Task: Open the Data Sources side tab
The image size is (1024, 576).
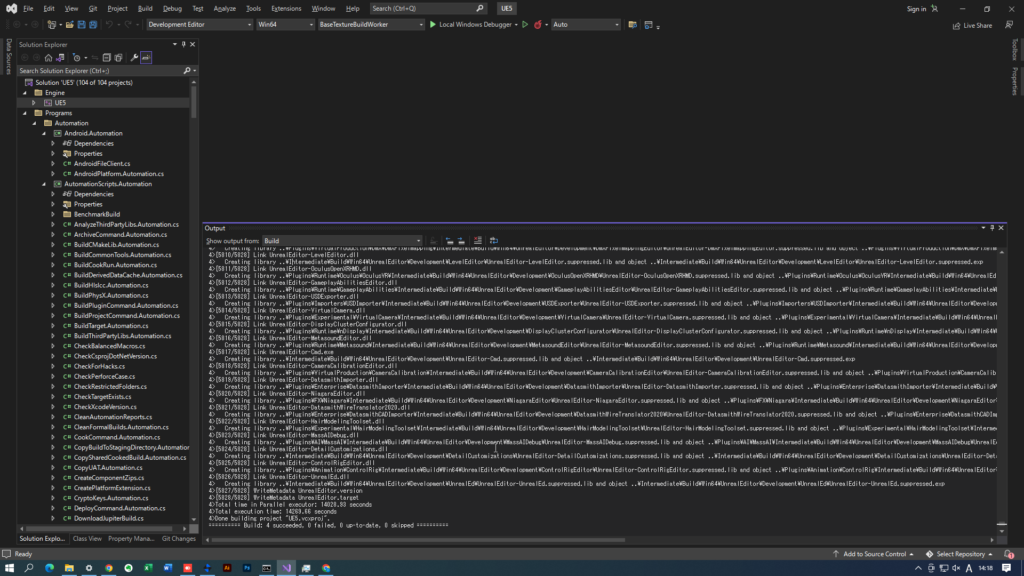Action: pyautogui.click(x=8, y=57)
